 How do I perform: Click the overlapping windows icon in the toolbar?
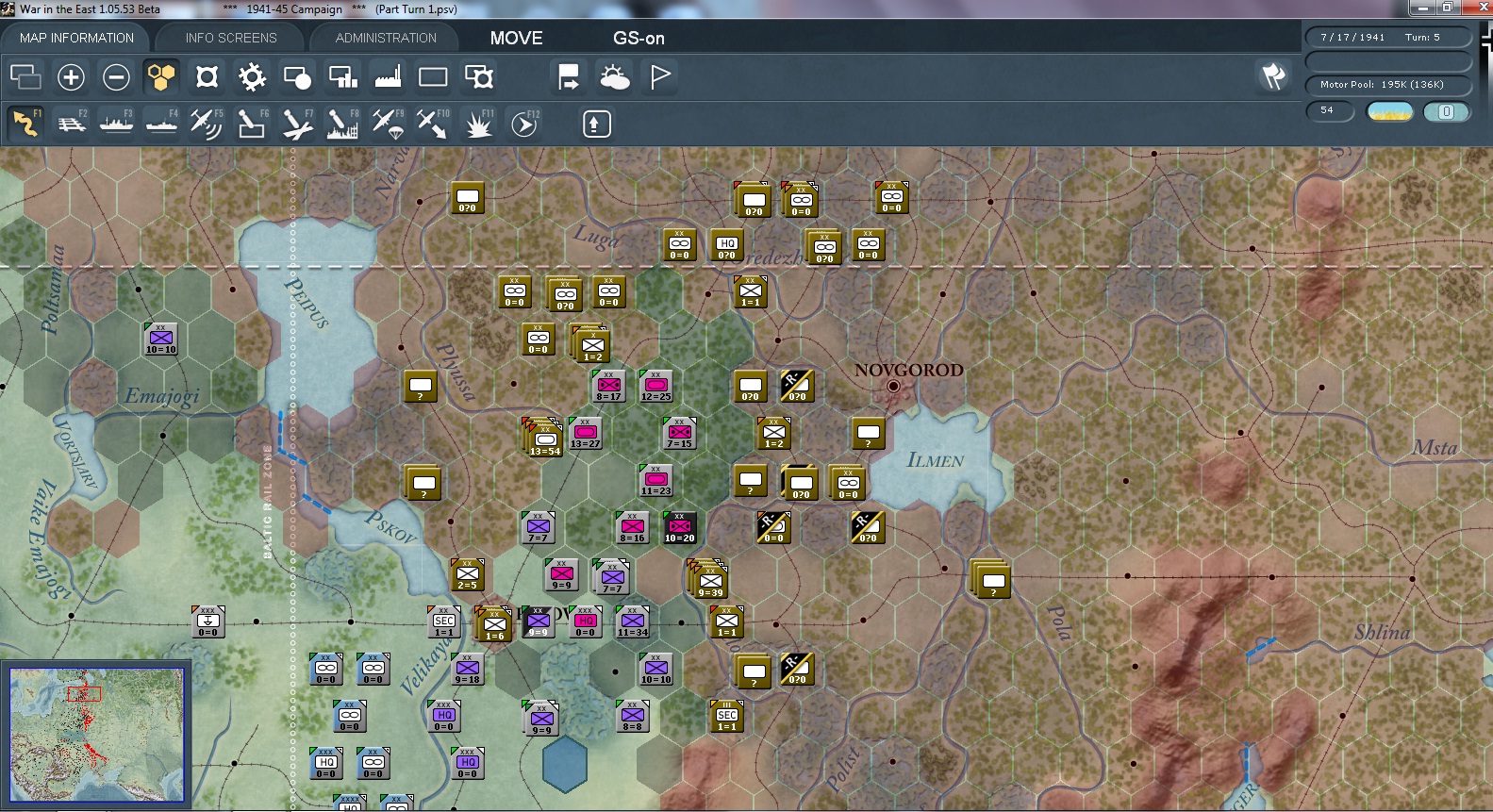[25, 76]
